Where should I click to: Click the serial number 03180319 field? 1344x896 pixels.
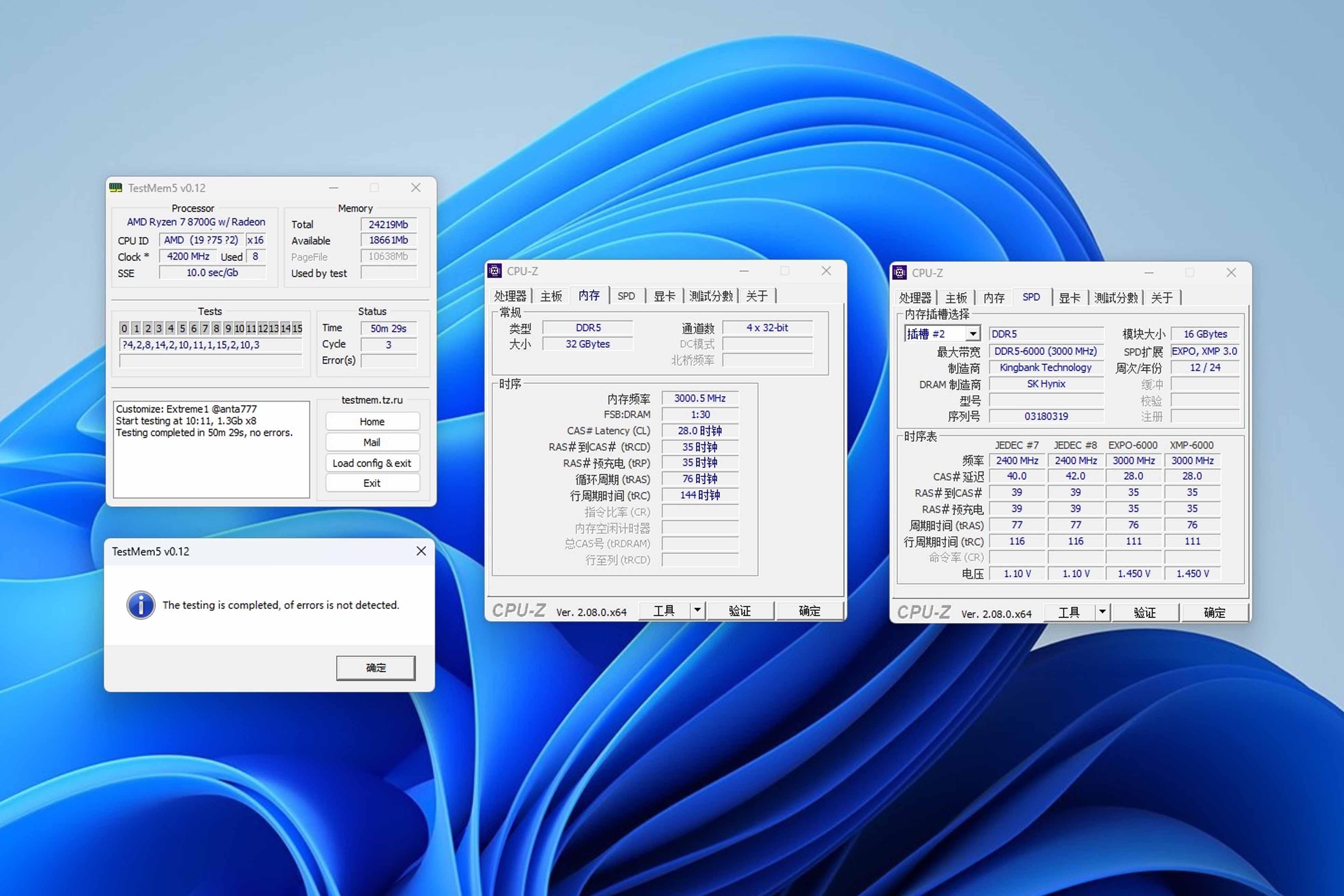[1046, 416]
